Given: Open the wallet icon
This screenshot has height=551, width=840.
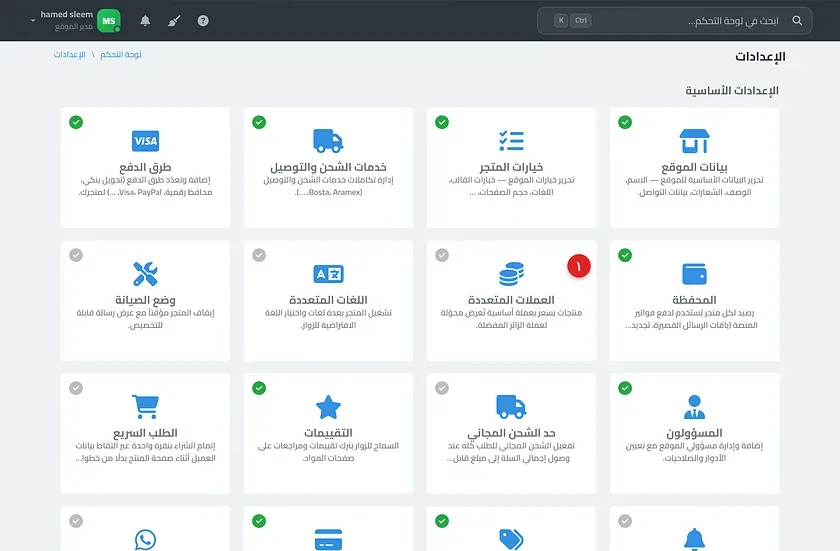Looking at the screenshot, I should click(x=694, y=274).
